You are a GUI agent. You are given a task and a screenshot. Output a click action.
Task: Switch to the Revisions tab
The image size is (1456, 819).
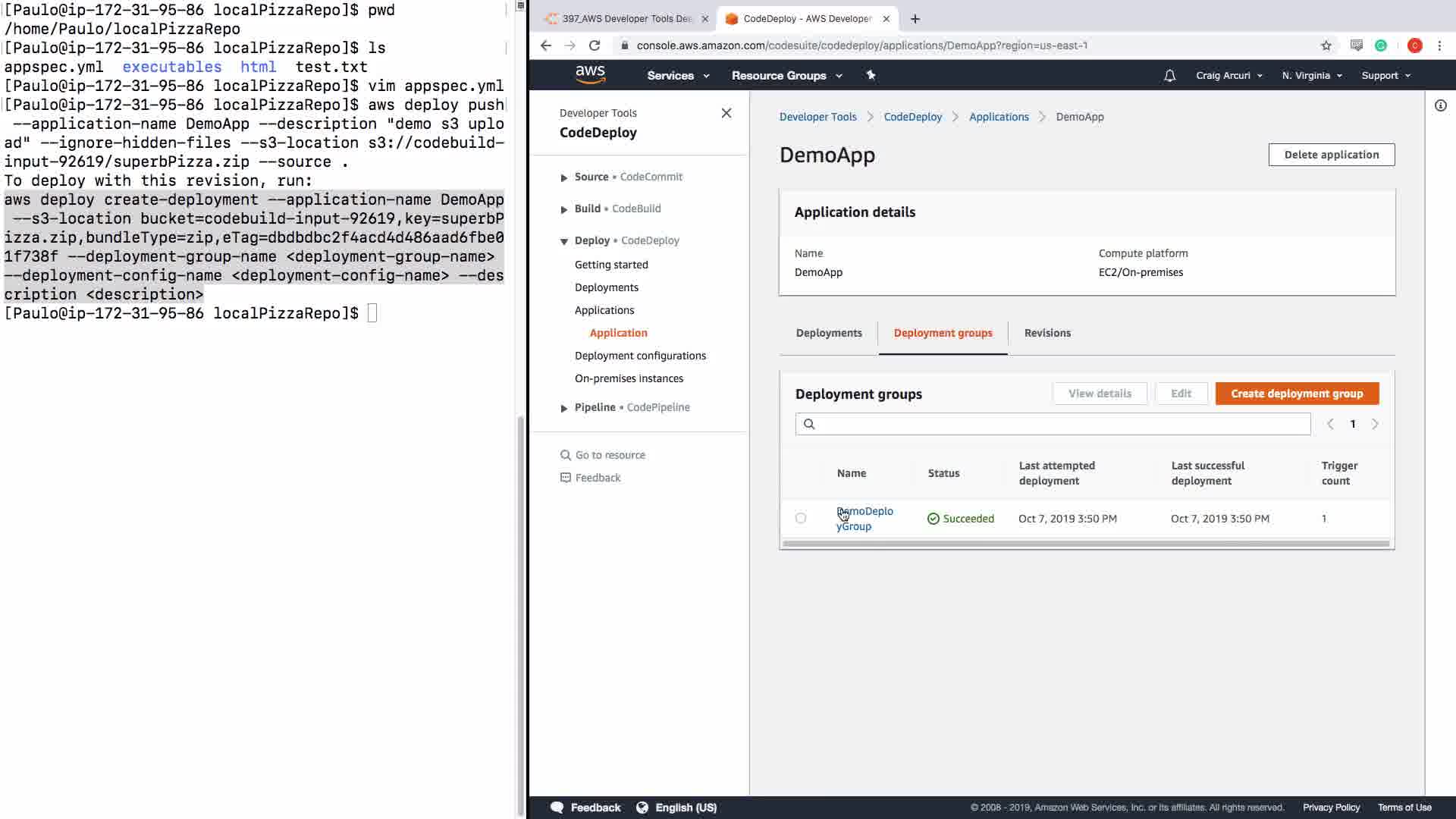click(1047, 333)
